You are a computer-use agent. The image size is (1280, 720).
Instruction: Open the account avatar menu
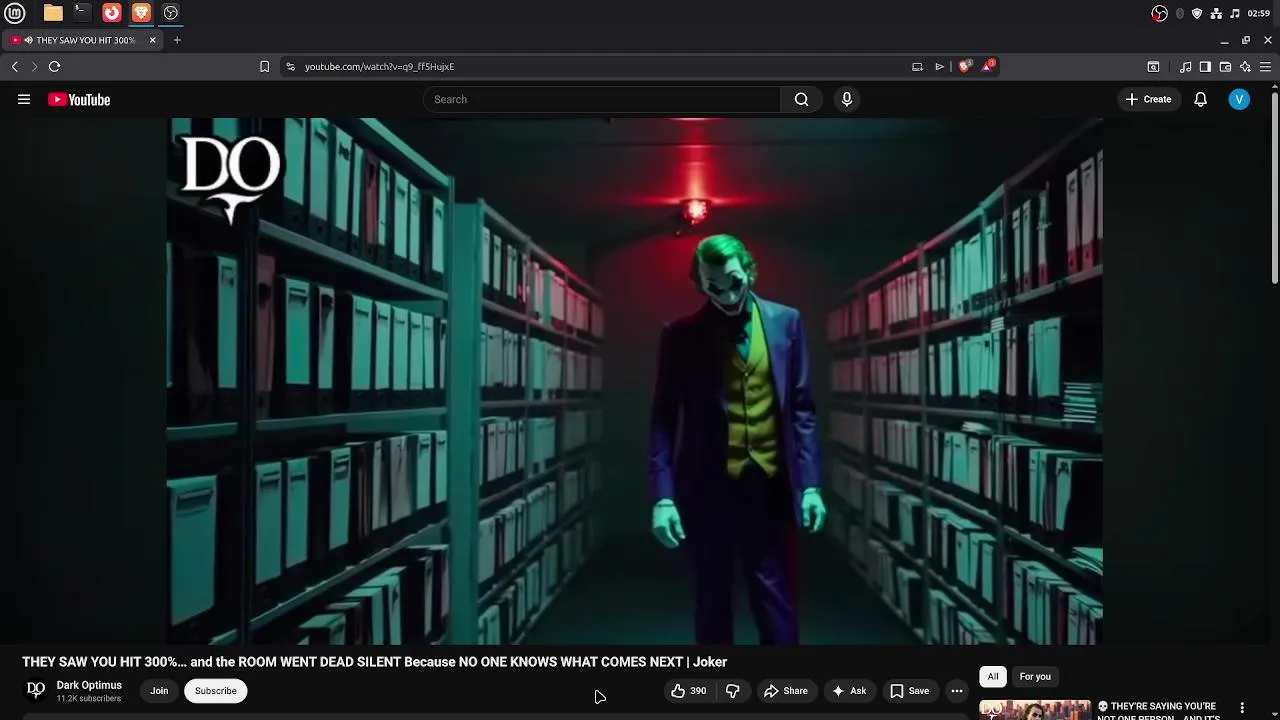[1239, 99]
